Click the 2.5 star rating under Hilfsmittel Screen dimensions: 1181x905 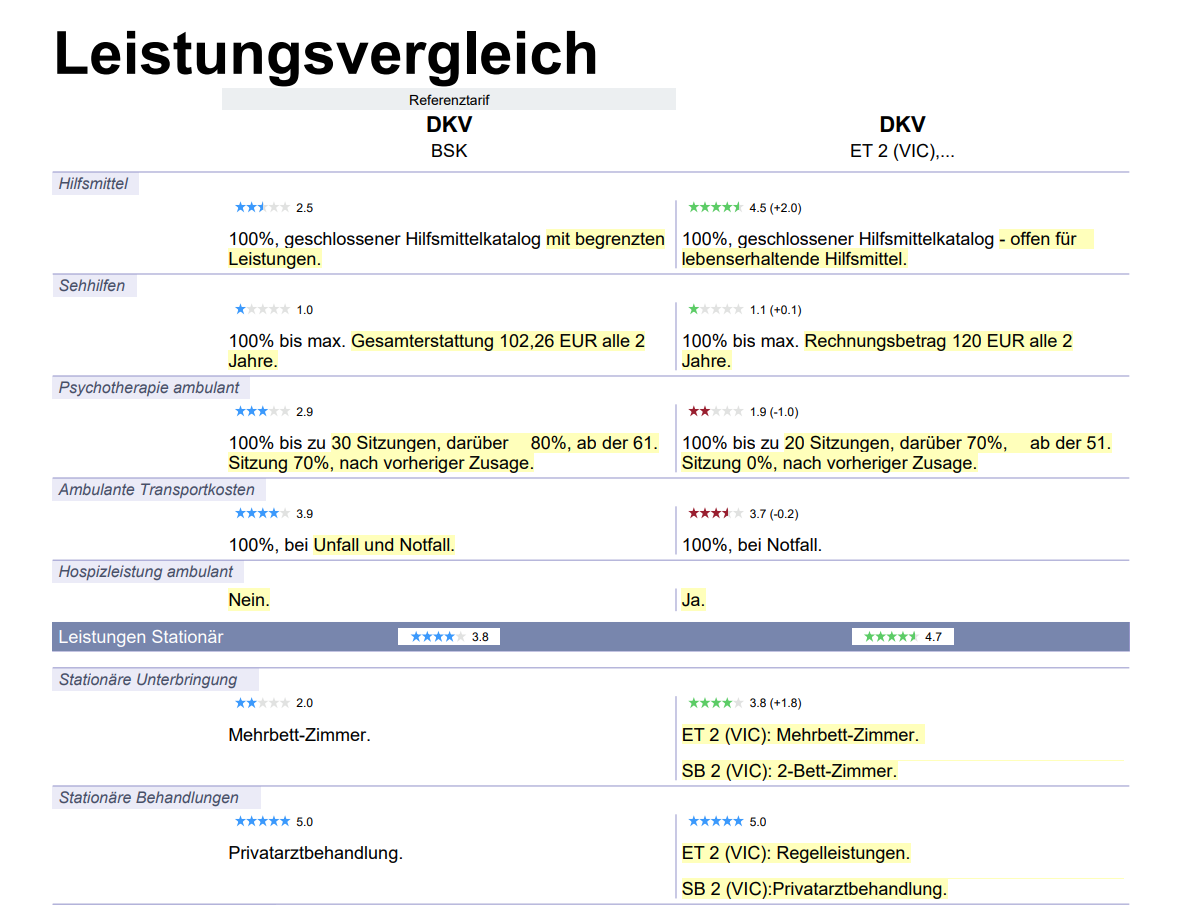click(x=273, y=207)
